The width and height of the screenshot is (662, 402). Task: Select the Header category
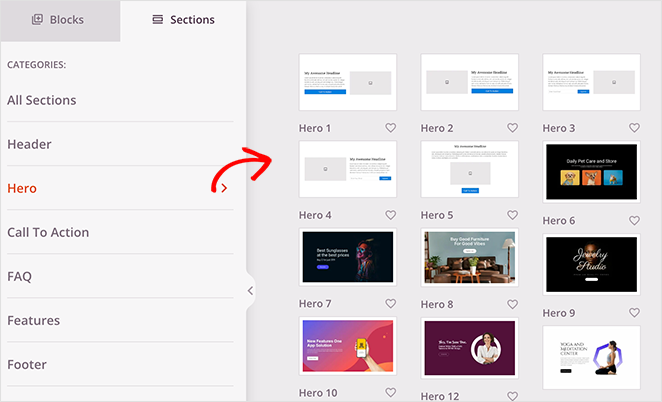click(x=120, y=144)
